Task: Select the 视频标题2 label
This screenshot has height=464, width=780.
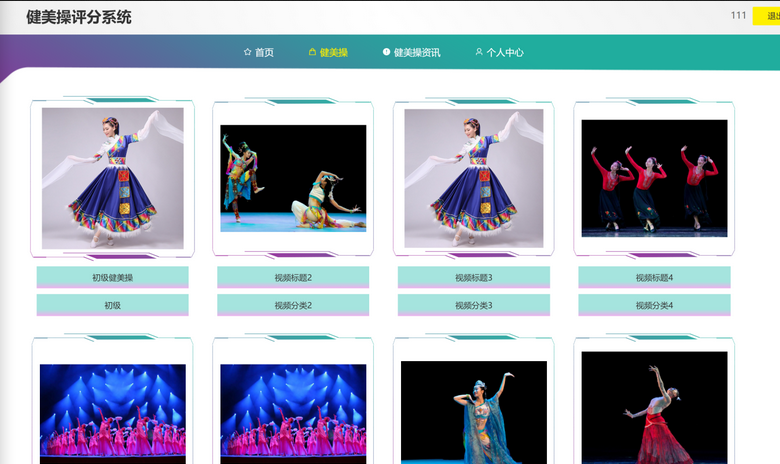Action: click(293, 277)
